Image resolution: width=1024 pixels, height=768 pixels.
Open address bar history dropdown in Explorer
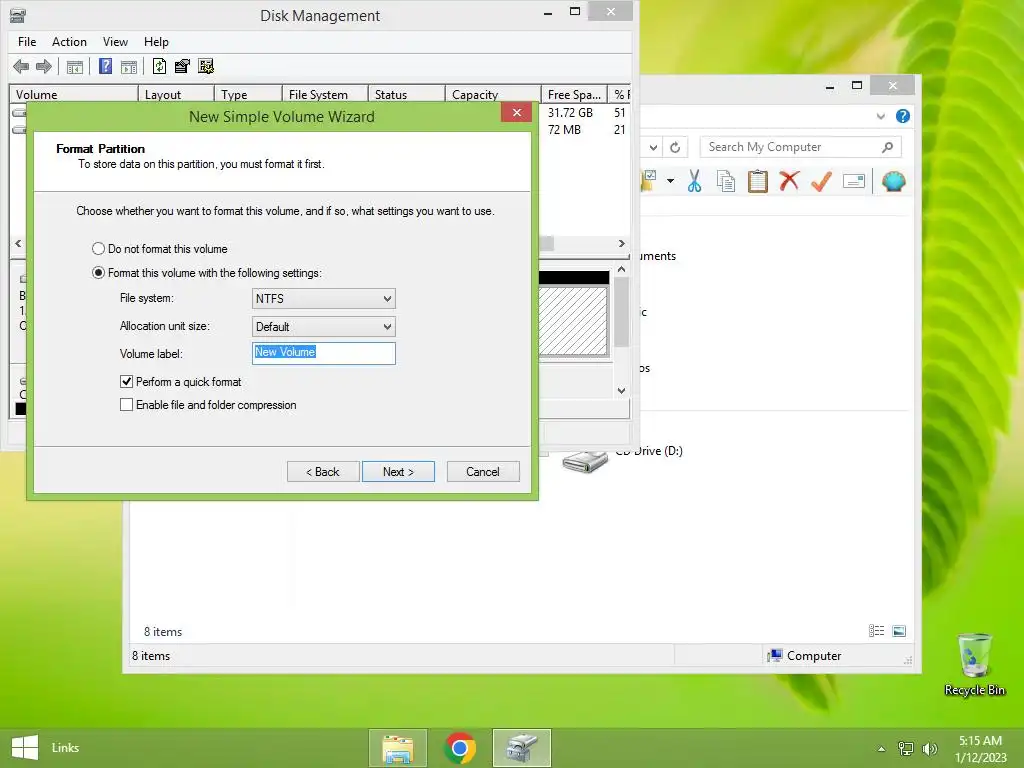point(653,148)
